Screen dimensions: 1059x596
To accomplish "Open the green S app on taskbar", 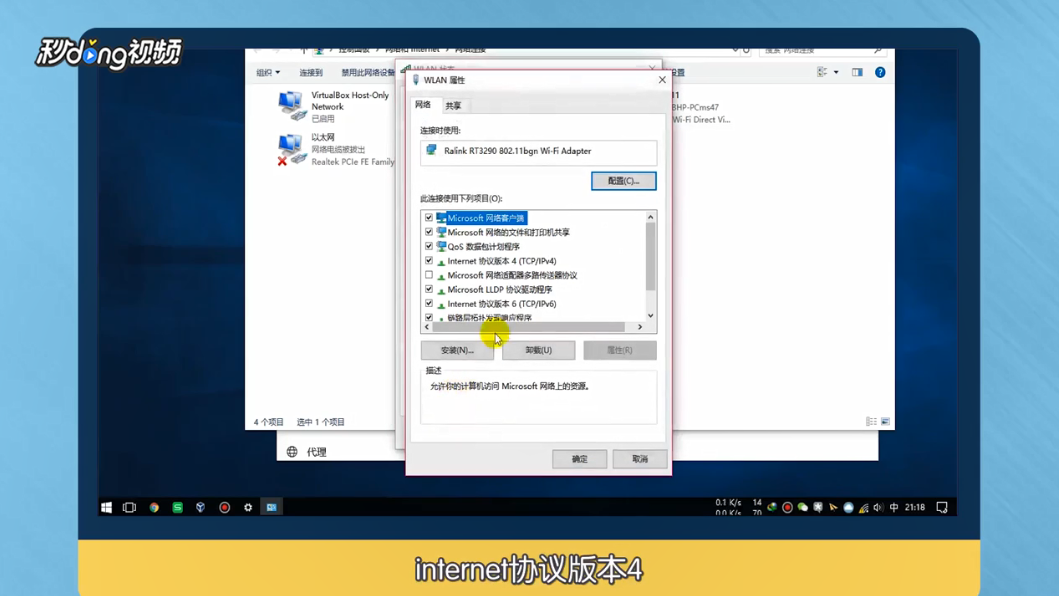I will (x=178, y=507).
